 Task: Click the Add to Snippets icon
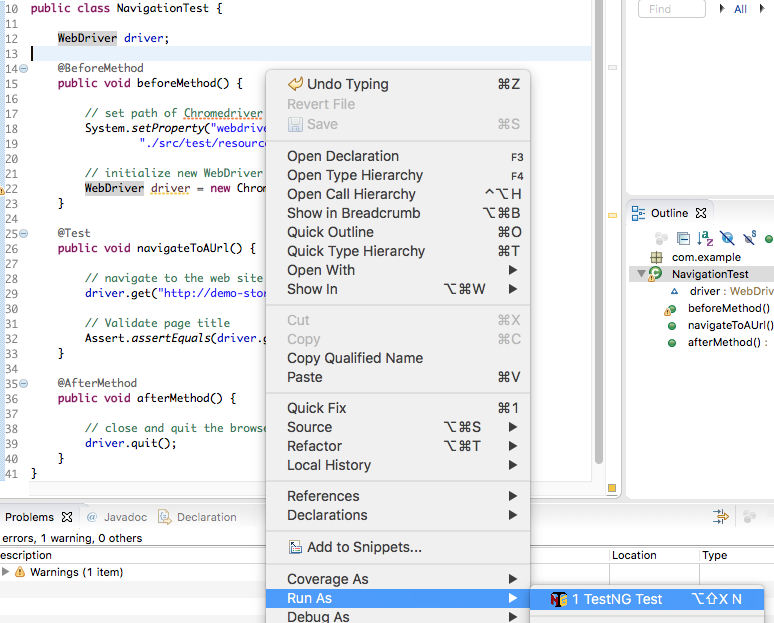[295, 547]
